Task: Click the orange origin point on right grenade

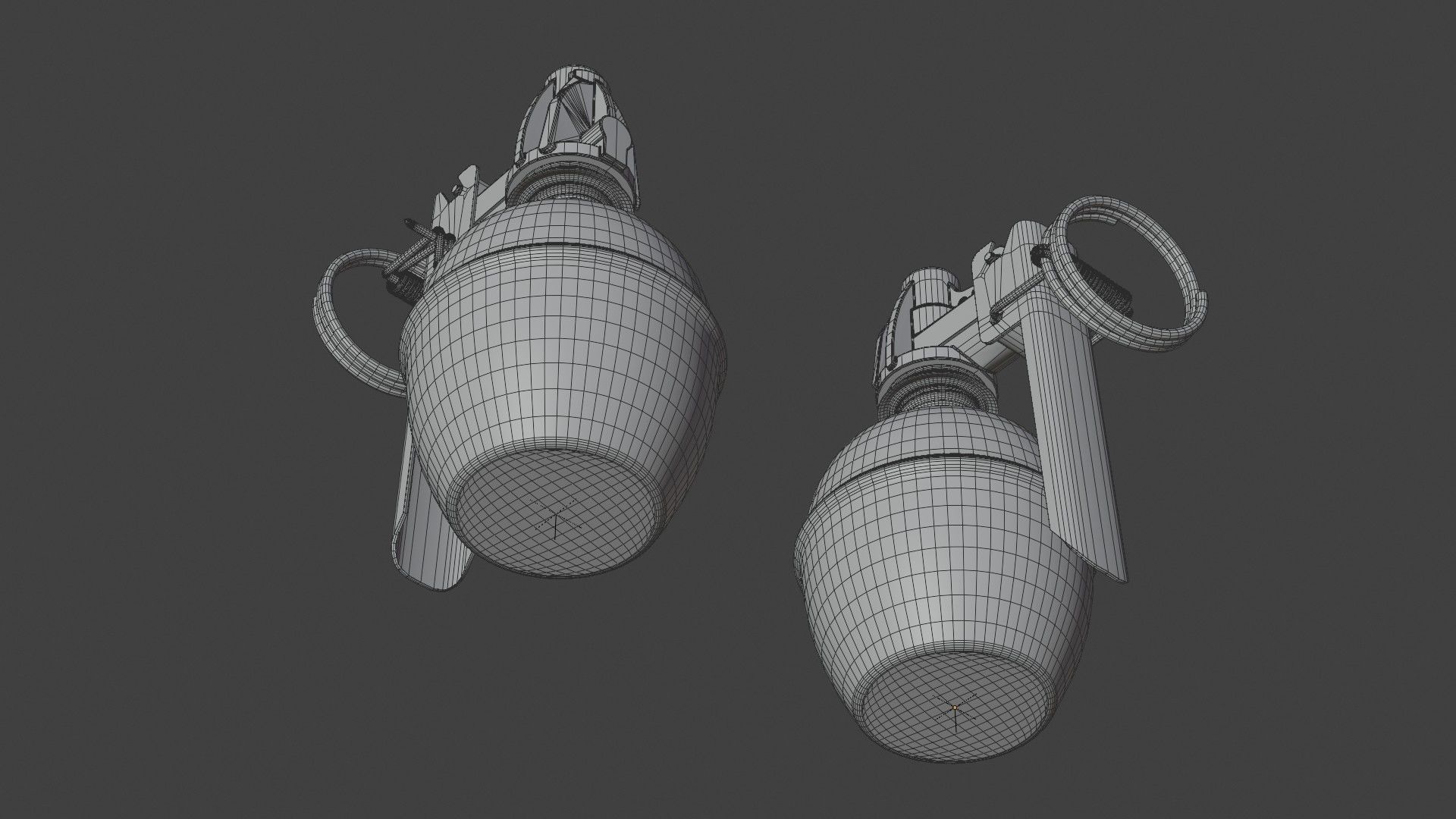Action: tap(955, 707)
